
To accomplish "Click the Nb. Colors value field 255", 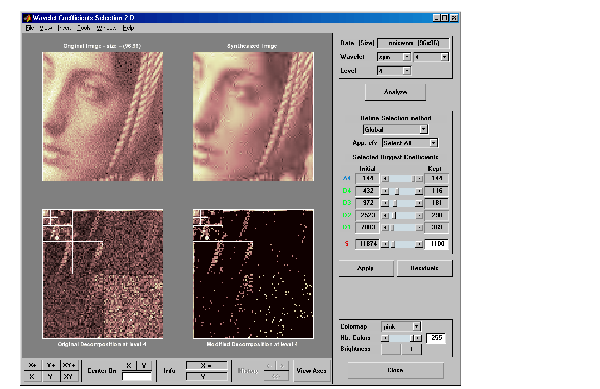I will 436,338.
